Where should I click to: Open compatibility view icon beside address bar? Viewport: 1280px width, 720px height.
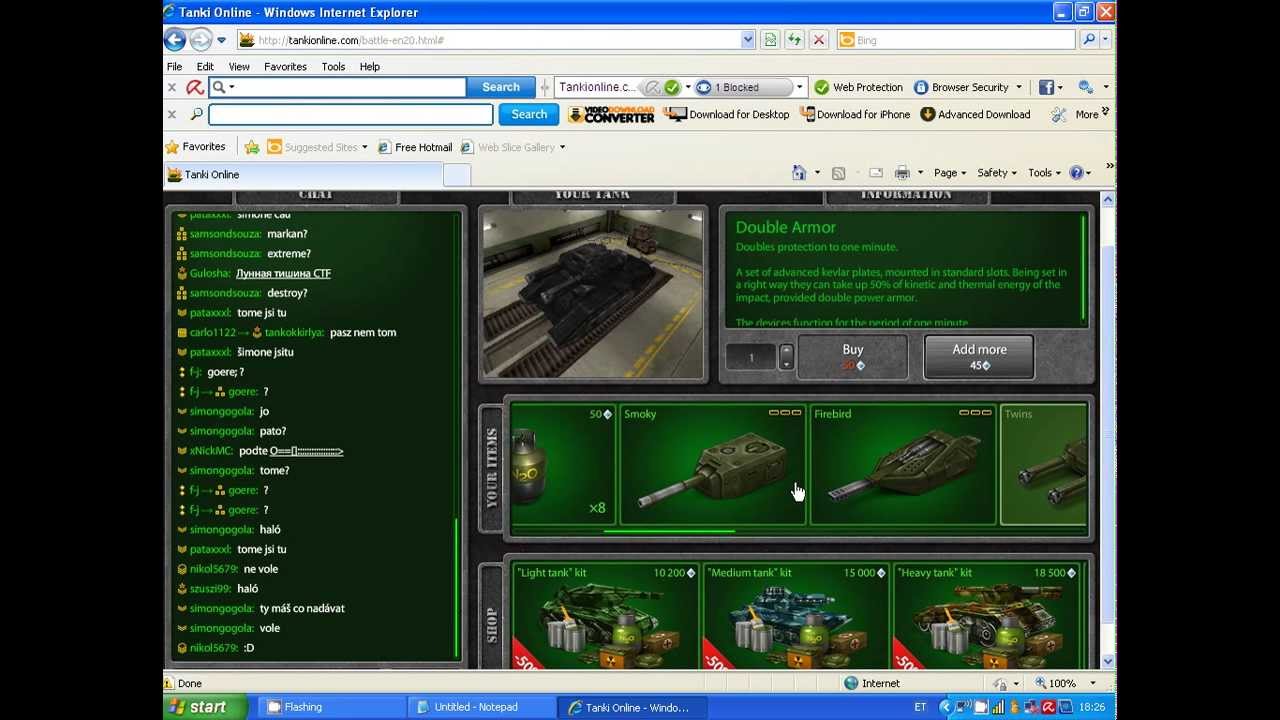[770, 40]
